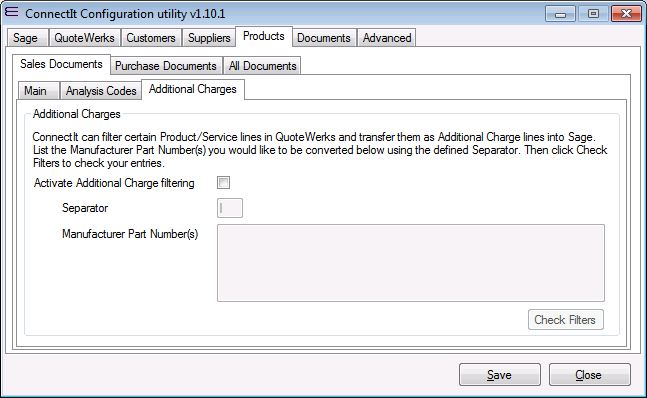Minimize the ConnectIt window
Image resolution: width=647 pixels, height=398 pixels.
coord(560,14)
